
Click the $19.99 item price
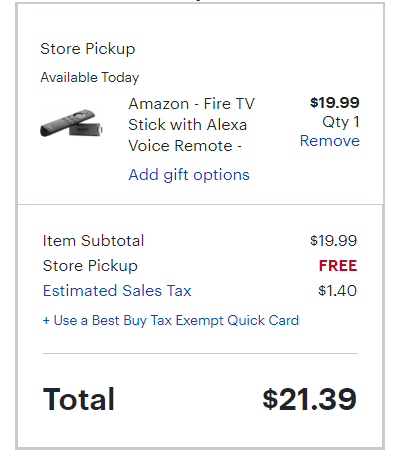[334, 103]
